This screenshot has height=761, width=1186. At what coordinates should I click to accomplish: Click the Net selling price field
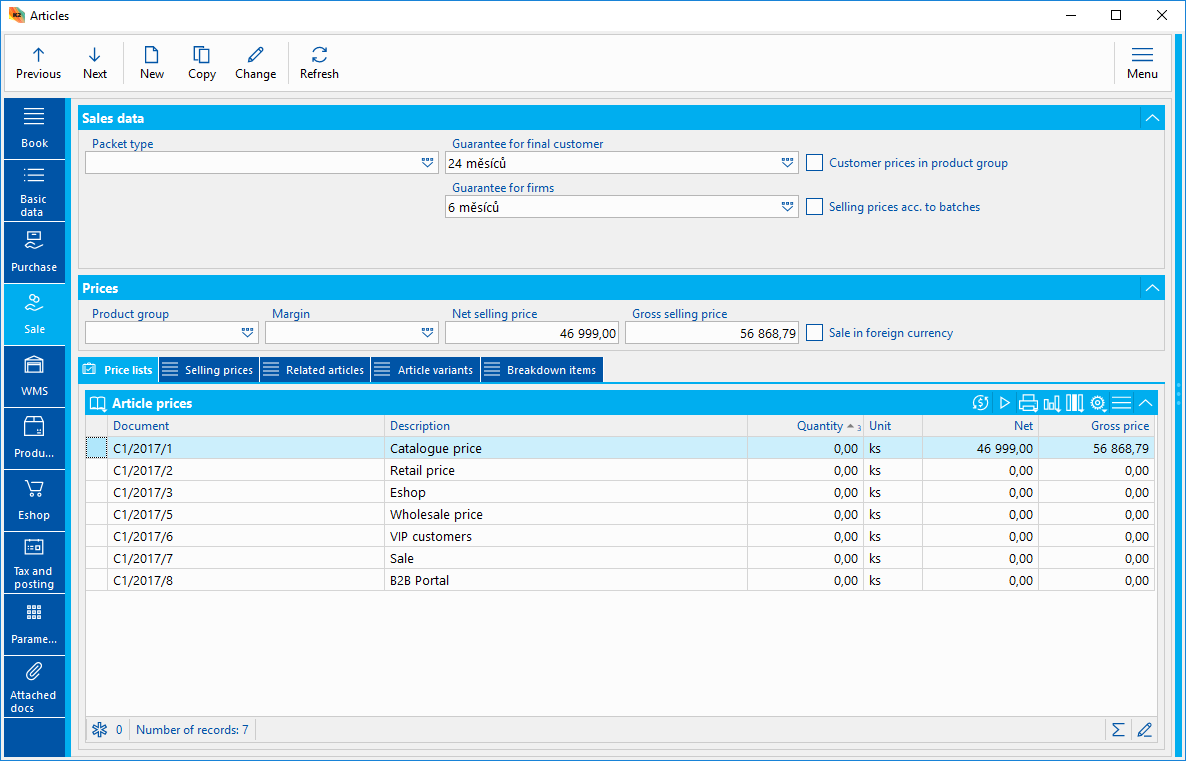(533, 333)
